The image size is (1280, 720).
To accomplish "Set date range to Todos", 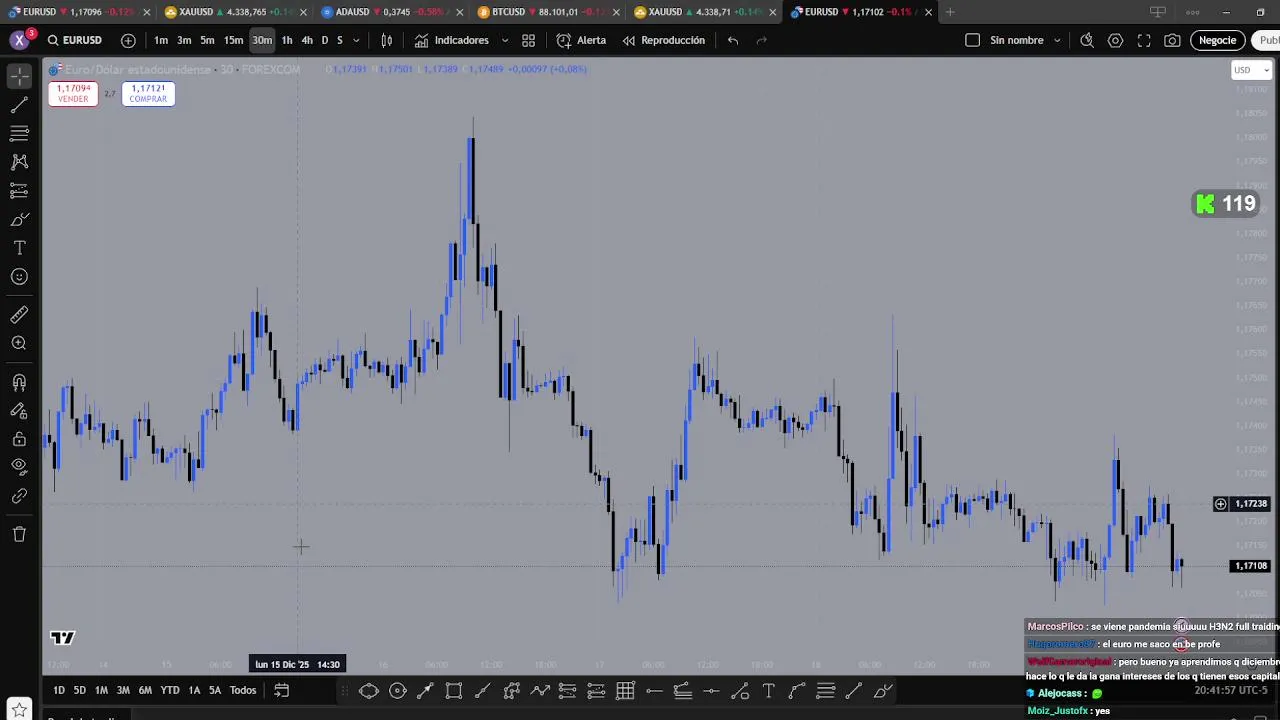I will point(243,690).
